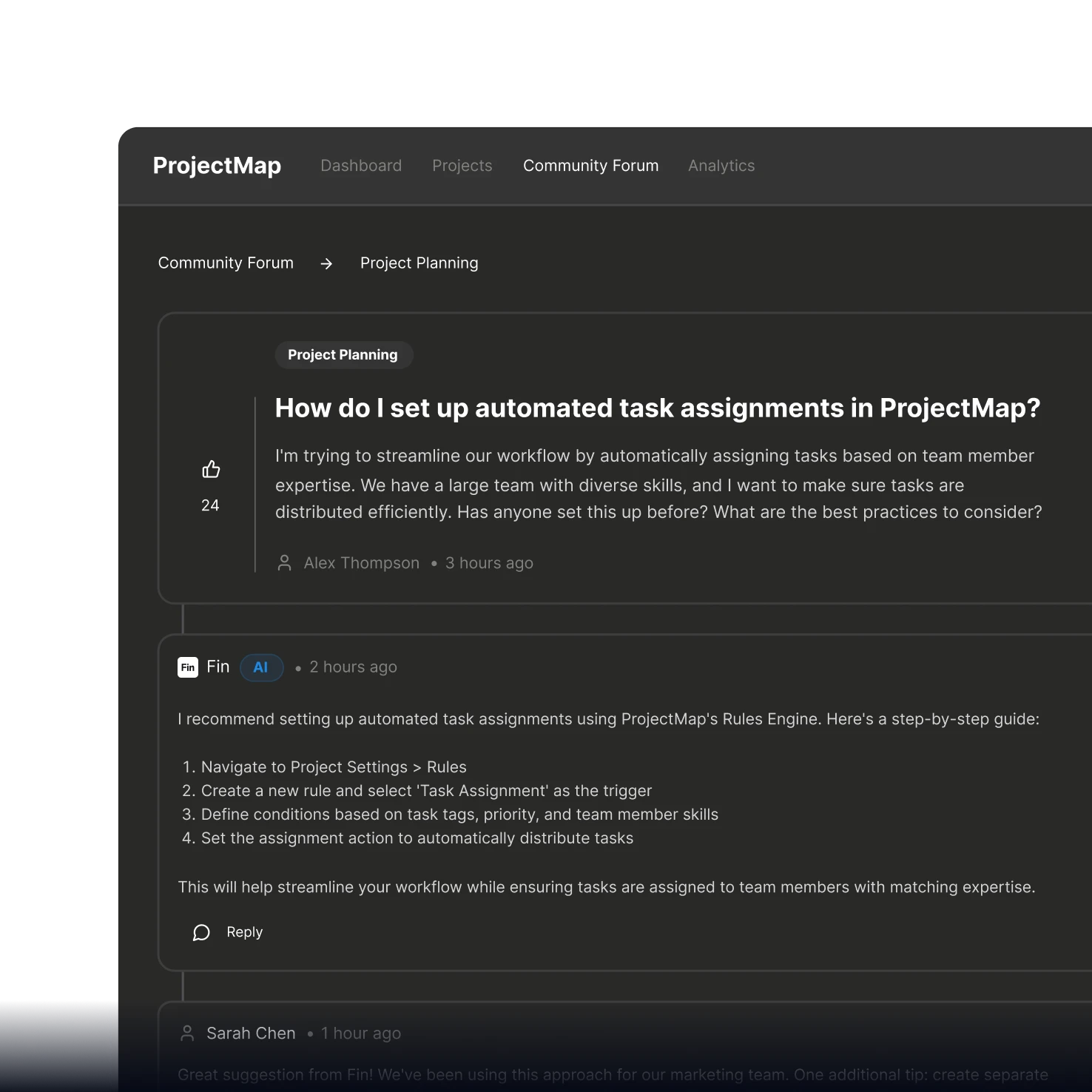The image size is (1092, 1092).
Task: Open the automated task assignments post title
Action: pyautogui.click(x=658, y=408)
